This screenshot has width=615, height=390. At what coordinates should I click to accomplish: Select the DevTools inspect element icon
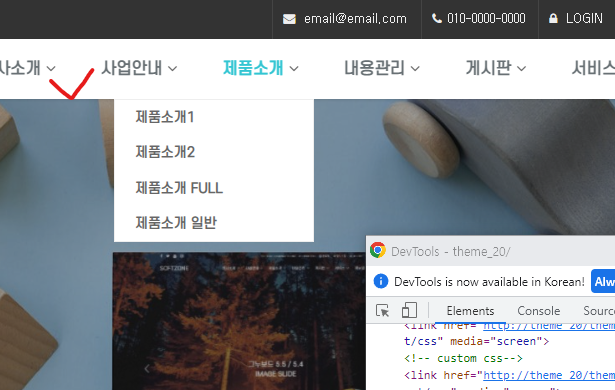(382, 310)
